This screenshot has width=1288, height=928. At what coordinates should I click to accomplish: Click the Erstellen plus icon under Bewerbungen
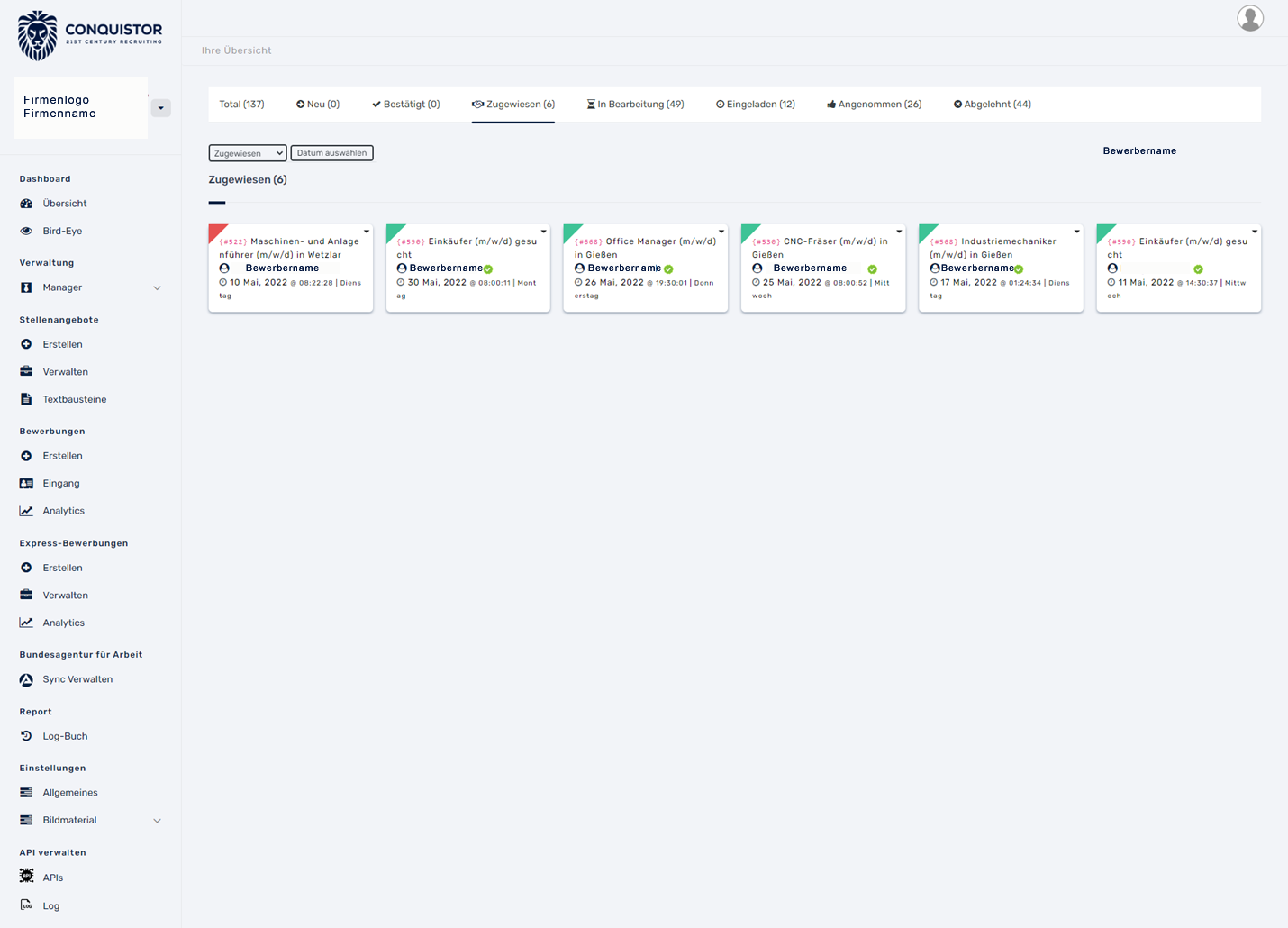(26, 456)
